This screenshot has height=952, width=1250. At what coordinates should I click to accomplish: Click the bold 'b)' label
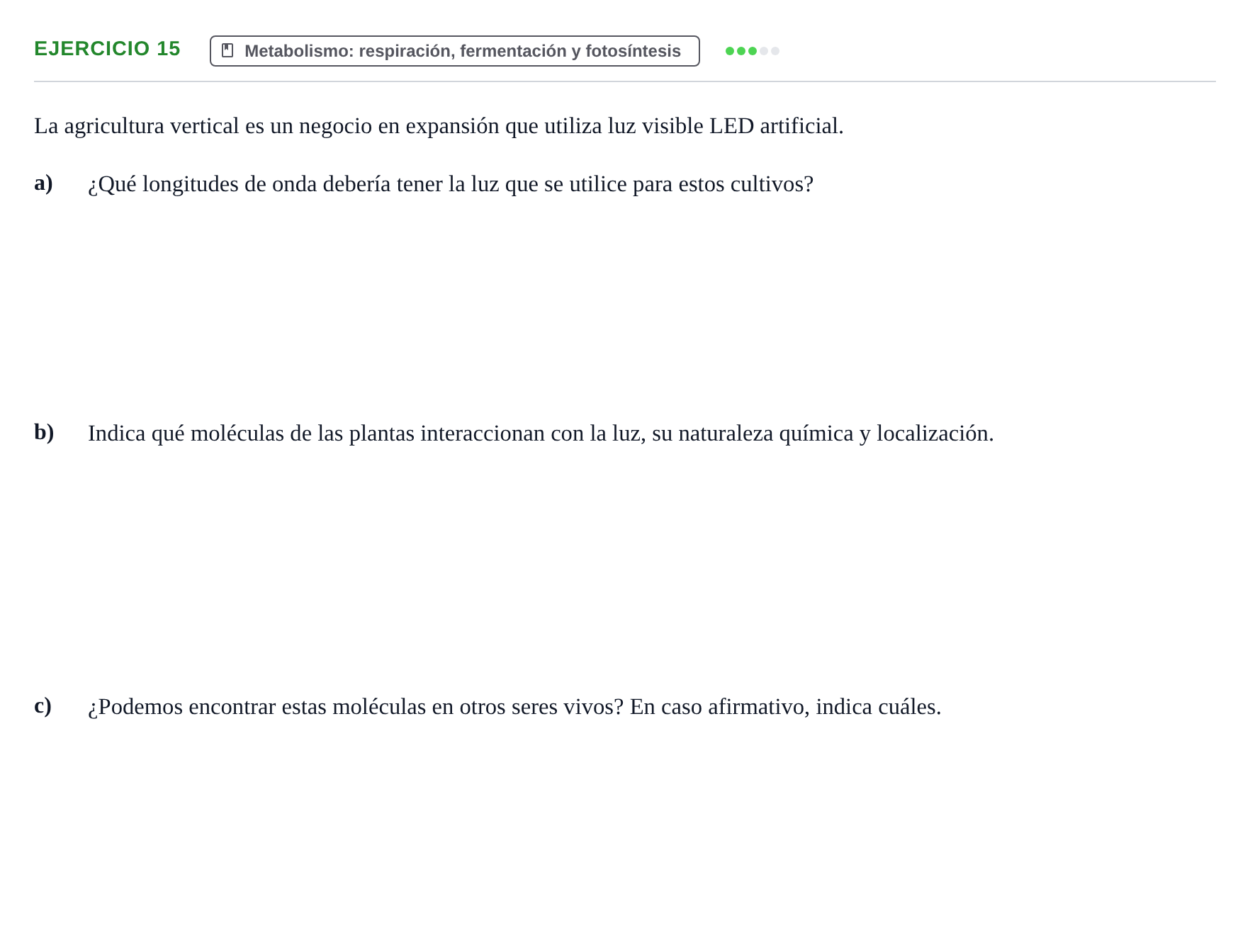44,432
